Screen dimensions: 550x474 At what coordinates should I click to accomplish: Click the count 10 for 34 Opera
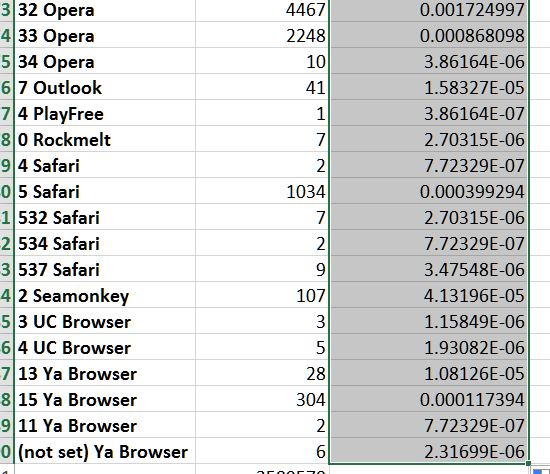coord(262,61)
